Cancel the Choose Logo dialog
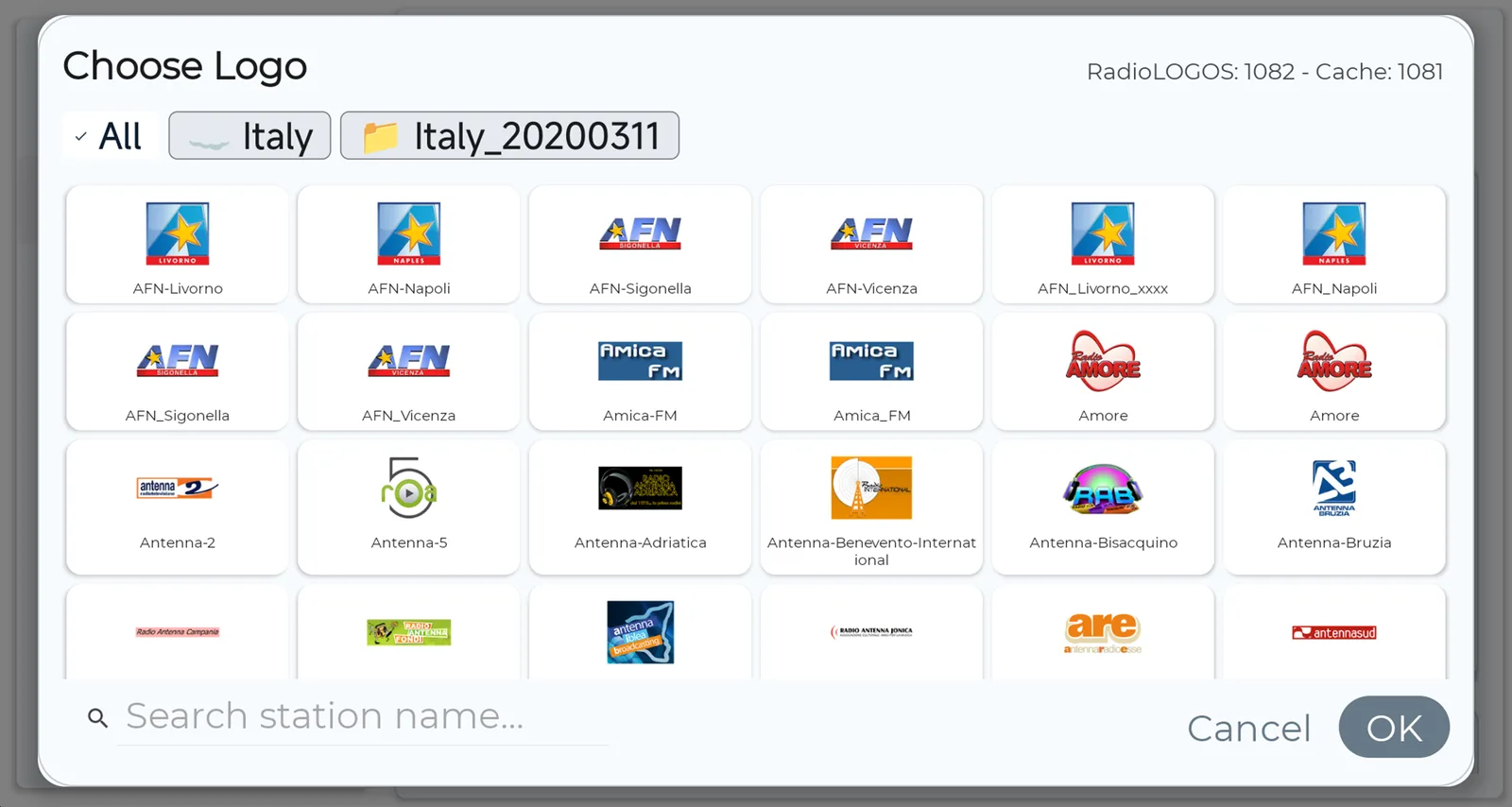 (1248, 728)
